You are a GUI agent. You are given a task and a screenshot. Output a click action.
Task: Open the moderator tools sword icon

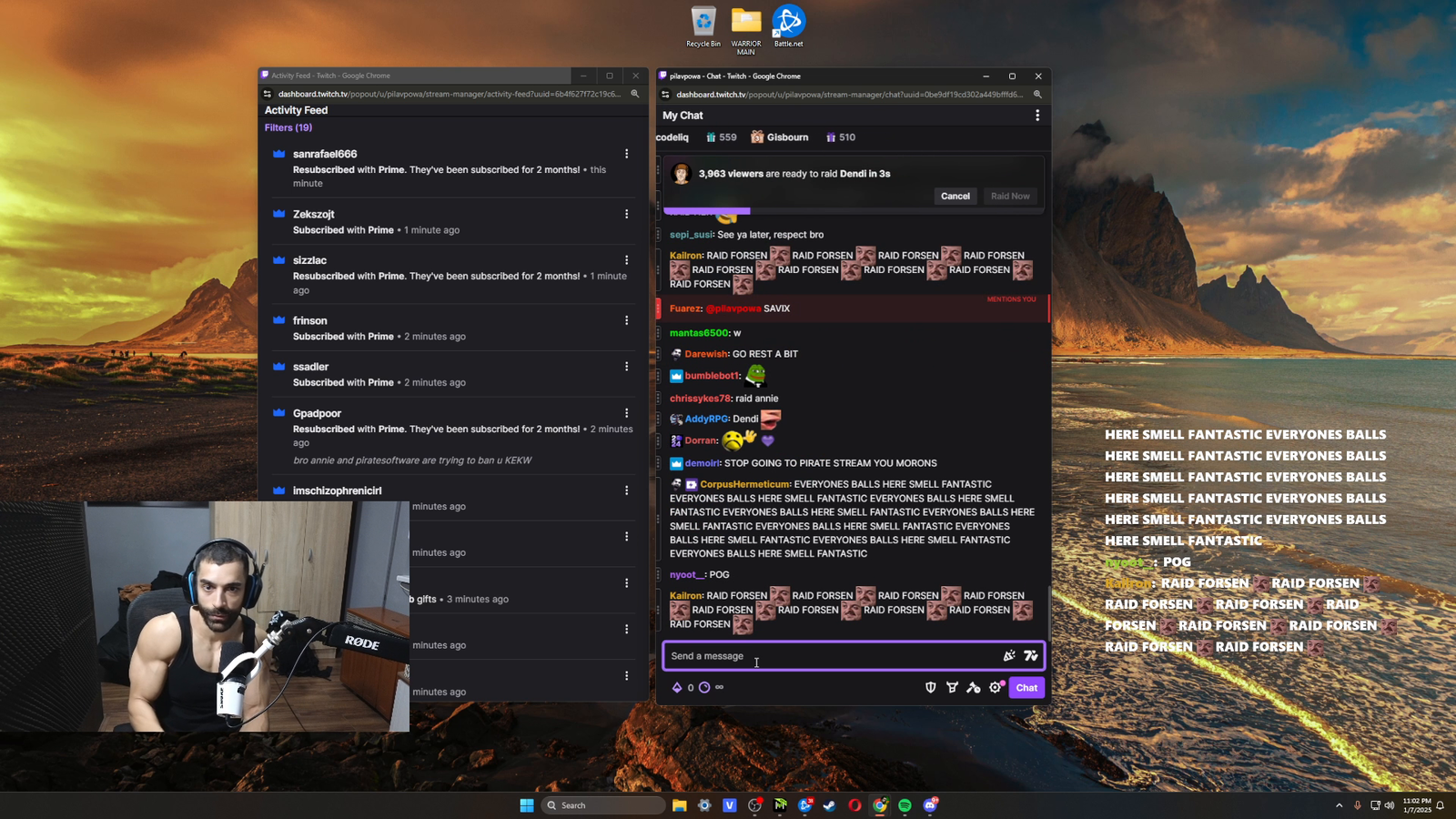pyautogui.click(x=974, y=687)
